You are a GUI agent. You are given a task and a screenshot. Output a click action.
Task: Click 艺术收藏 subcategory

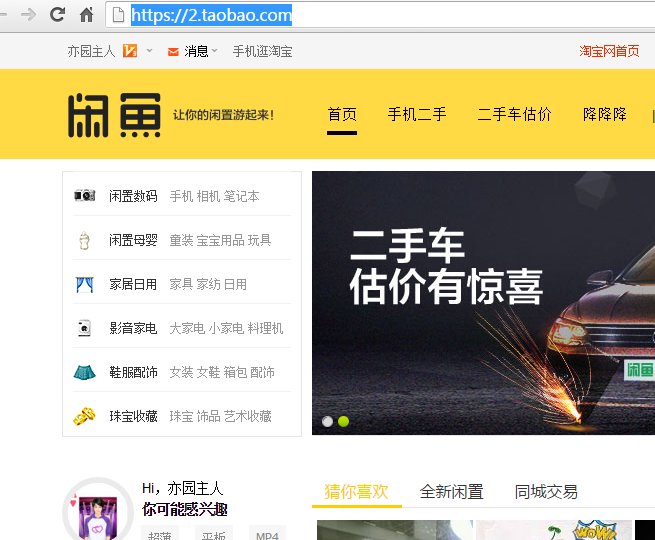point(247,416)
